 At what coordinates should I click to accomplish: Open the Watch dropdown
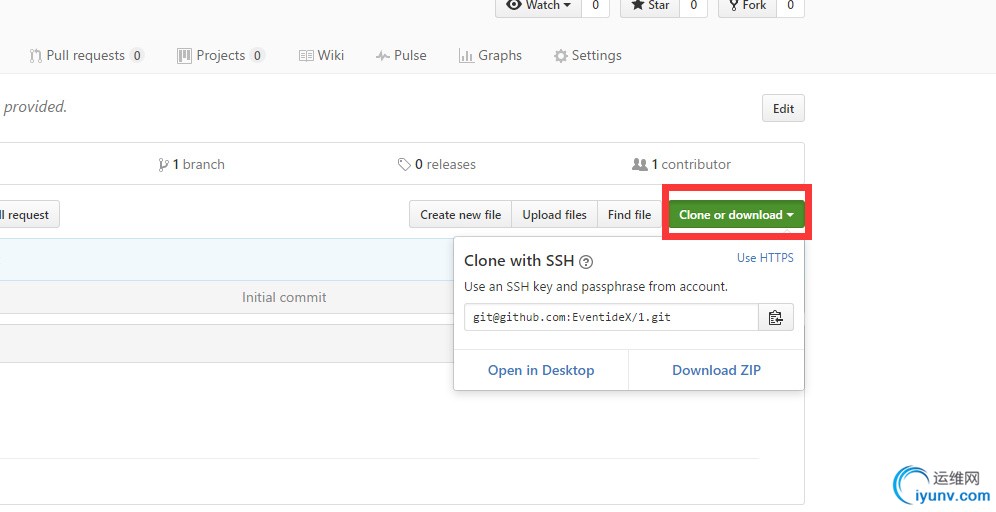click(x=538, y=5)
